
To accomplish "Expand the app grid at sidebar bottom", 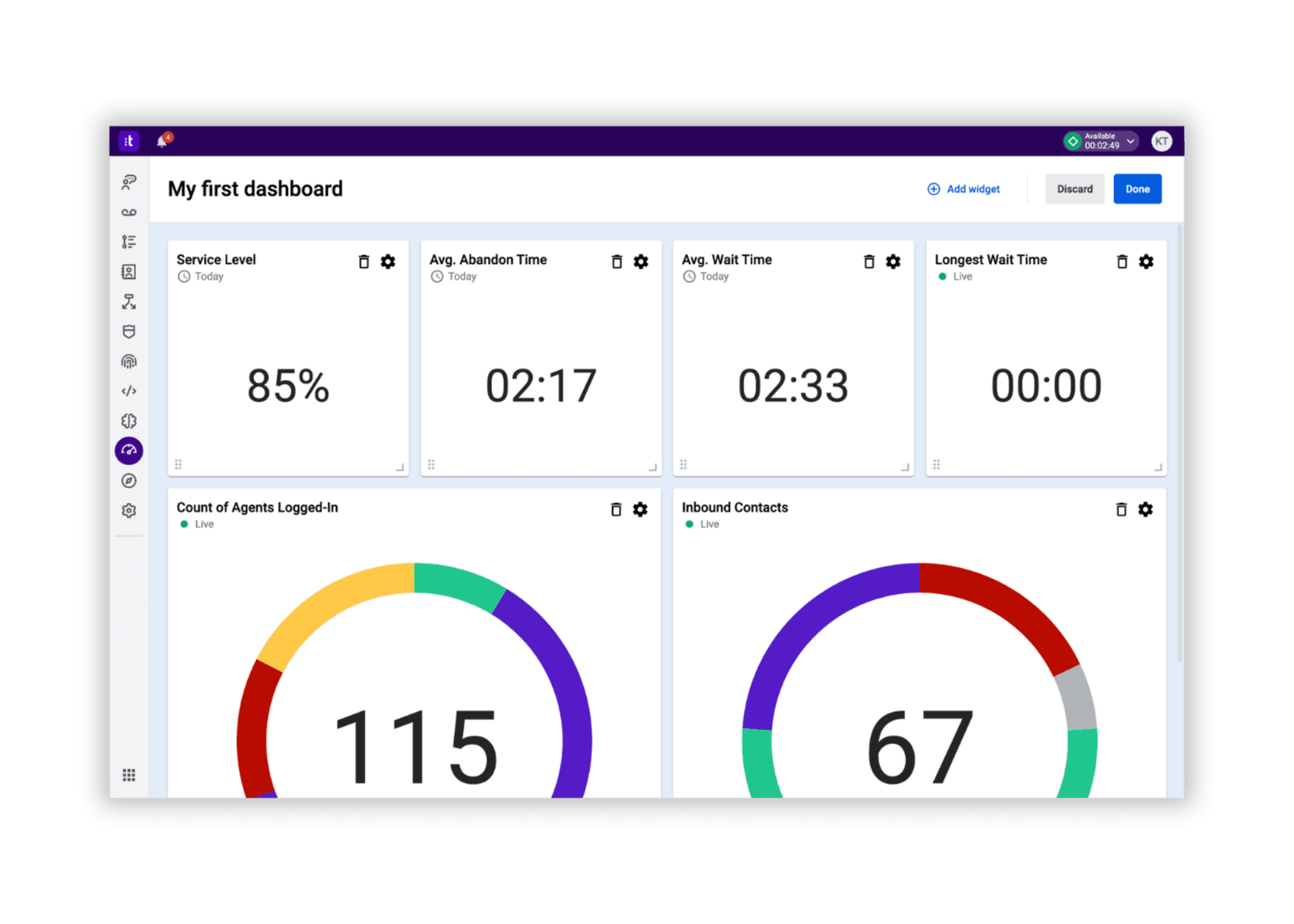I will 128,774.
